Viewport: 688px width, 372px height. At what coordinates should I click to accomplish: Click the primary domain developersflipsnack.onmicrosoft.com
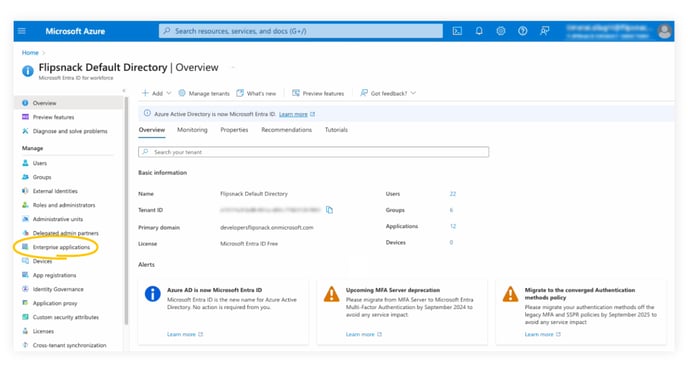[x=267, y=227]
